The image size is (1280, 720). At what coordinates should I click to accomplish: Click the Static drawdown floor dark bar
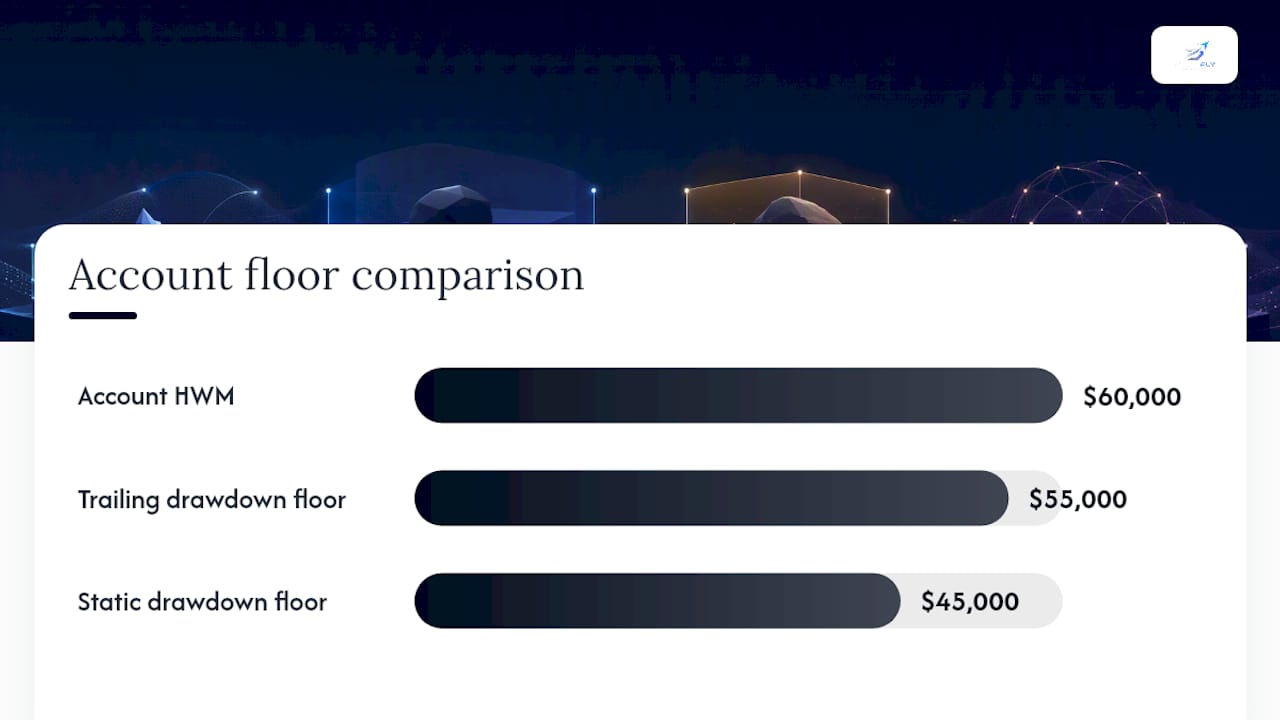coord(657,601)
